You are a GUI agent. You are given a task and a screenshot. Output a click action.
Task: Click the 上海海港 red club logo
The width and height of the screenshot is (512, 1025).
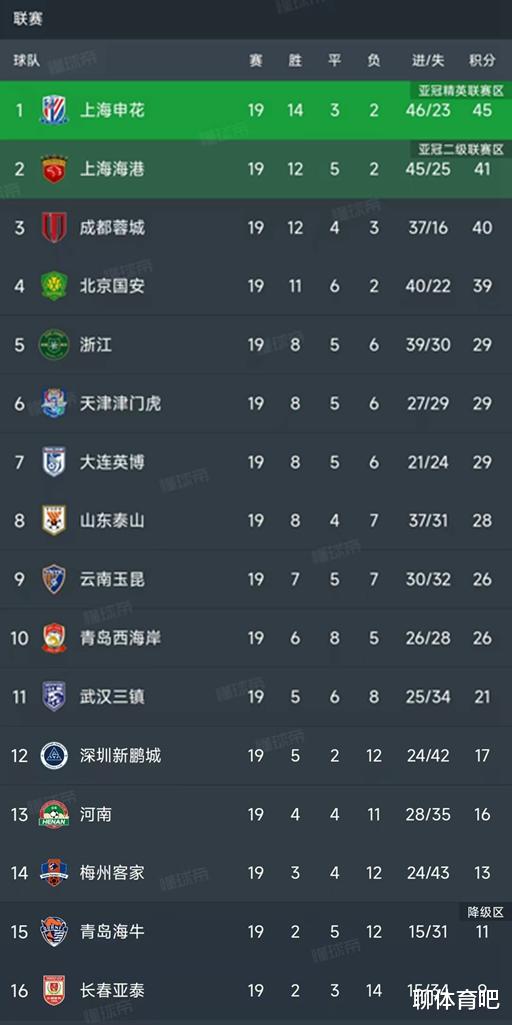54,169
